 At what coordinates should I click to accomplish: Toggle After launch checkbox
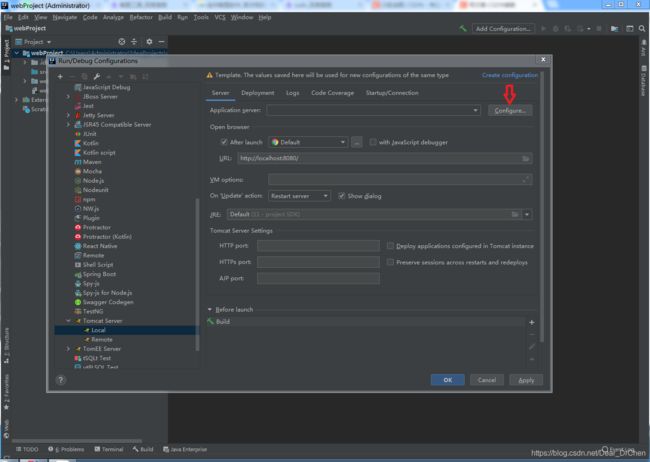(224, 142)
